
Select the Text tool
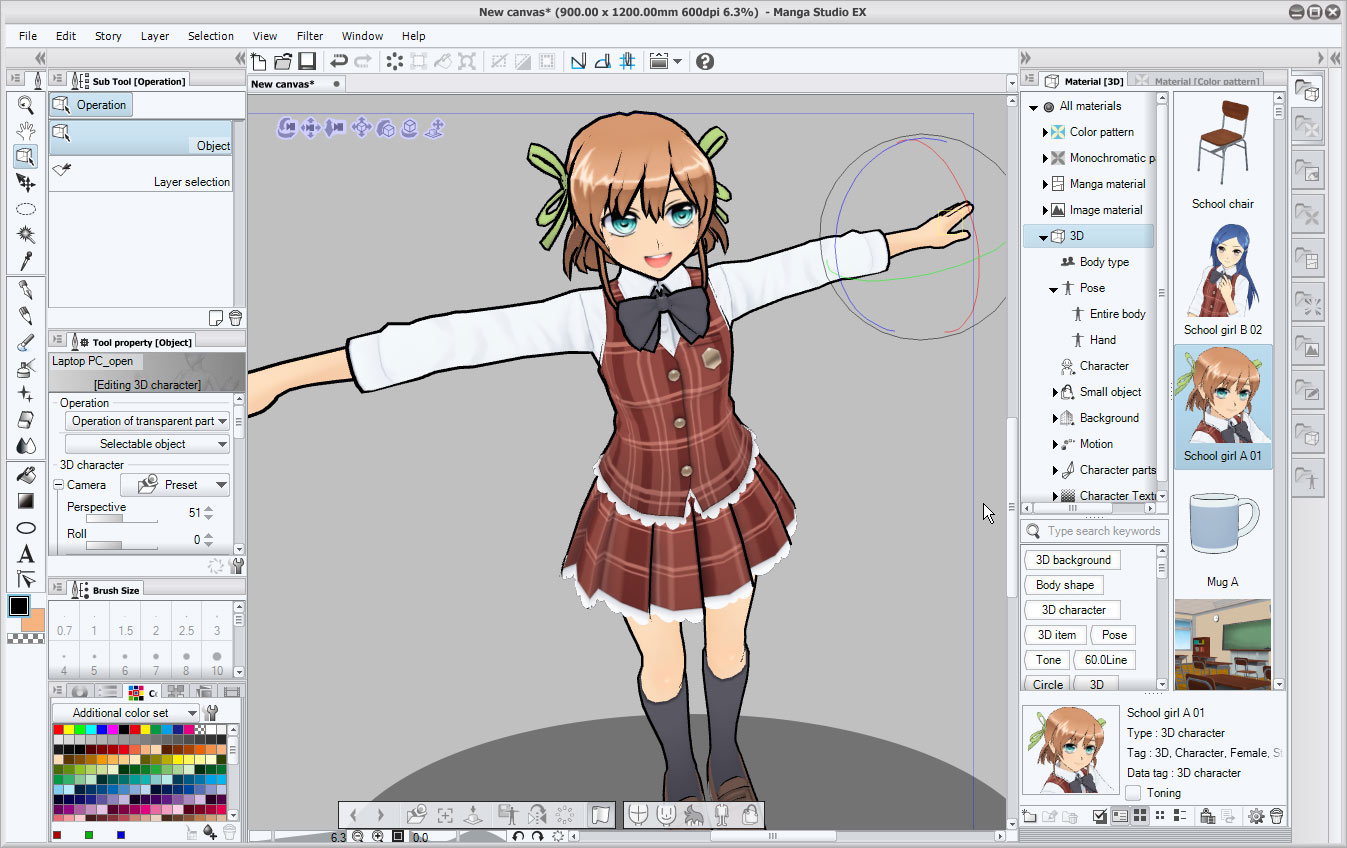[27, 553]
